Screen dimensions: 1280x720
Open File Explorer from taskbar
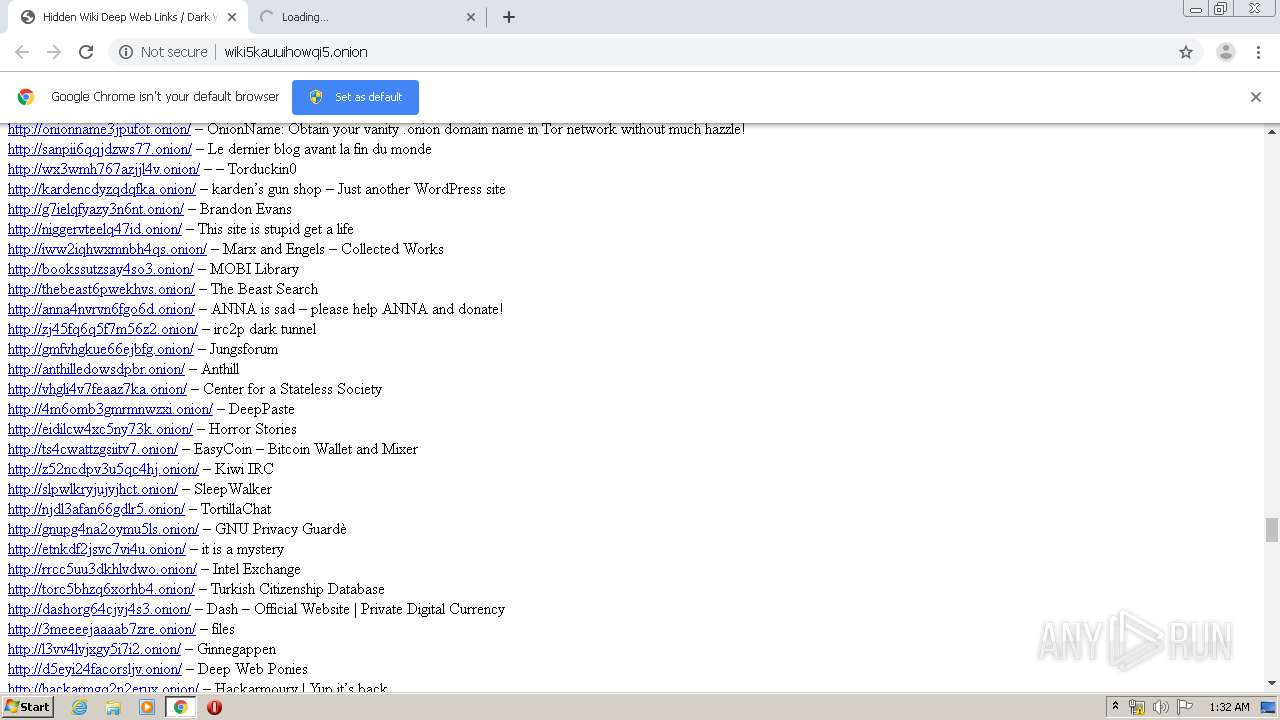click(113, 707)
